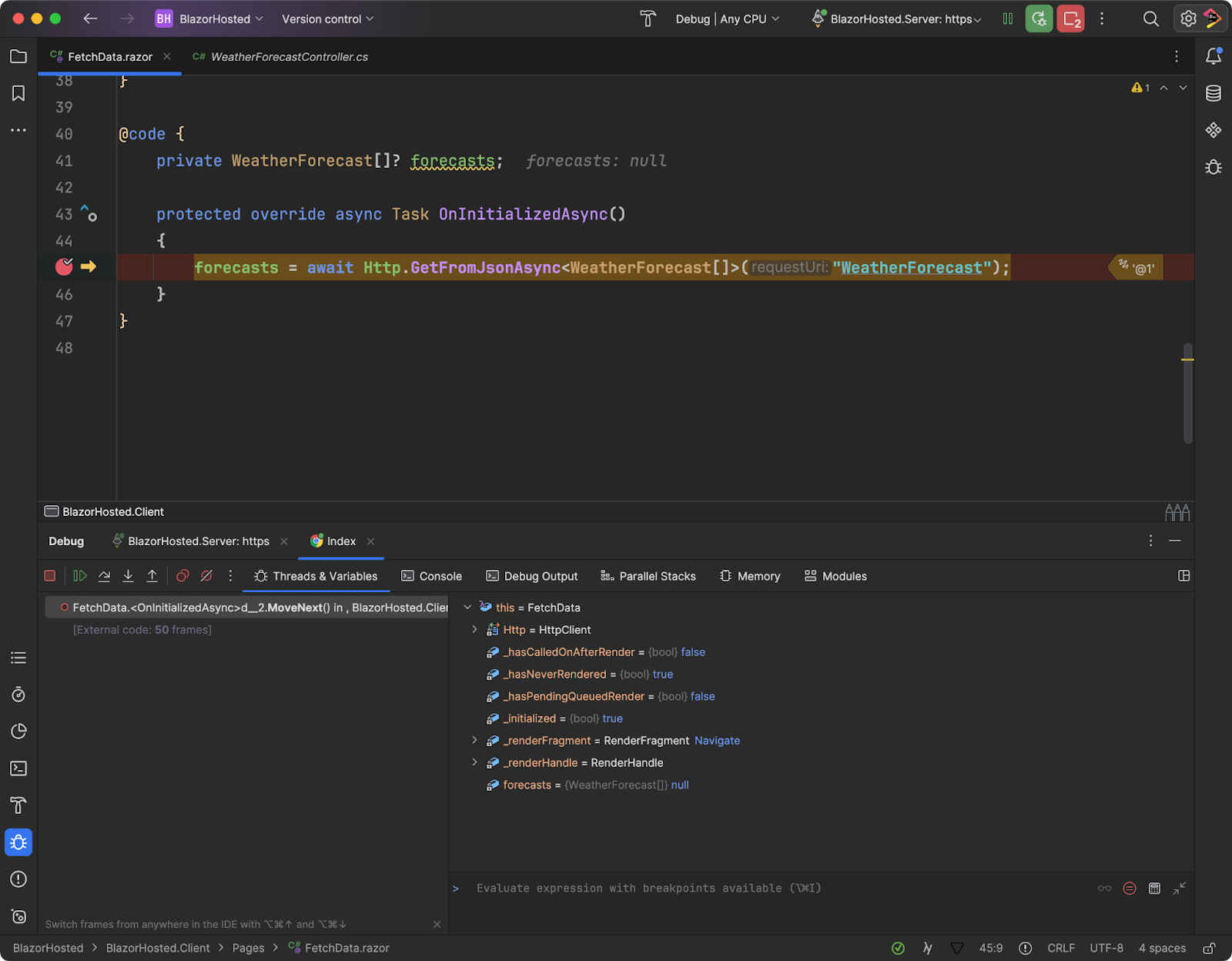
Task: Open the NuGet/components tool icon on right sidebar
Action: pos(1214,130)
